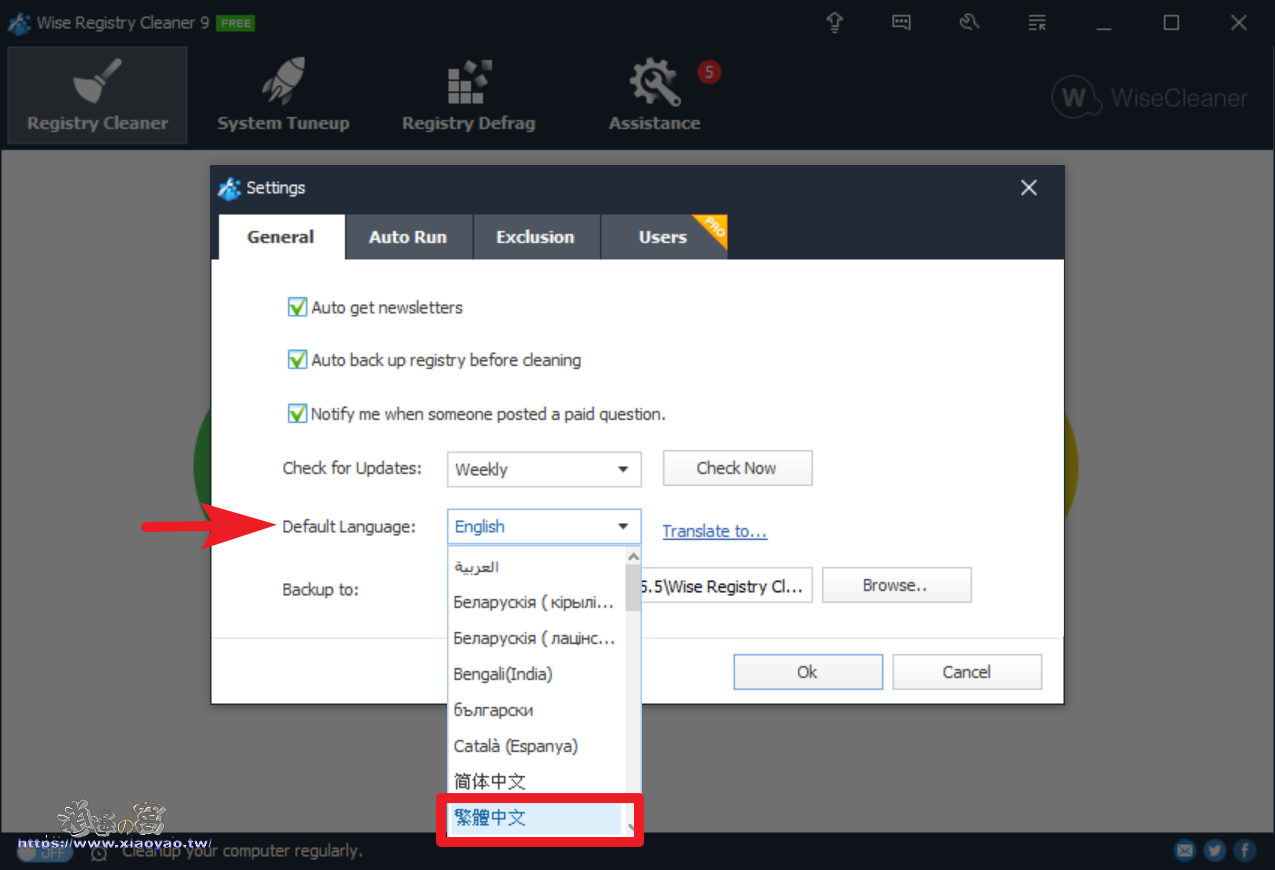Switch to the Exclusion tab

(535, 237)
